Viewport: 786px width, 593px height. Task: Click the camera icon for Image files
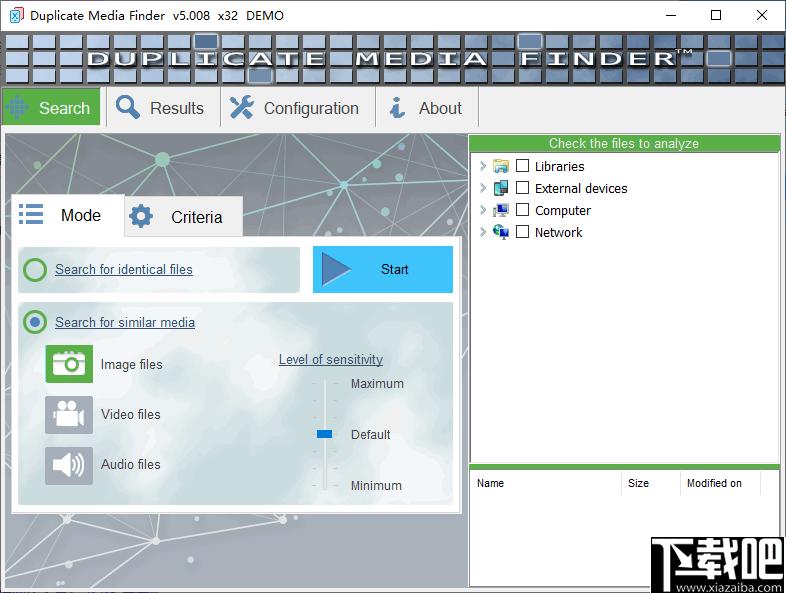(x=69, y=364)
